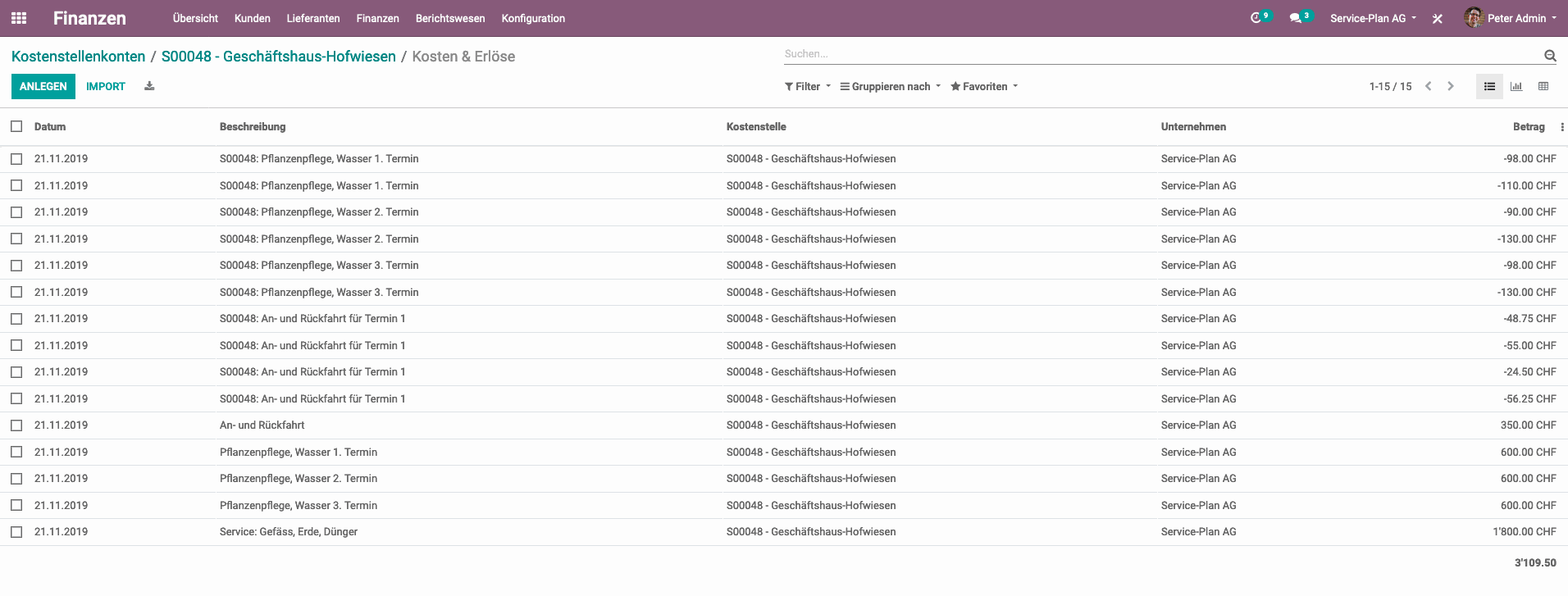
Task: Open the Berichtswesen menu
Action: coord(450,18)
